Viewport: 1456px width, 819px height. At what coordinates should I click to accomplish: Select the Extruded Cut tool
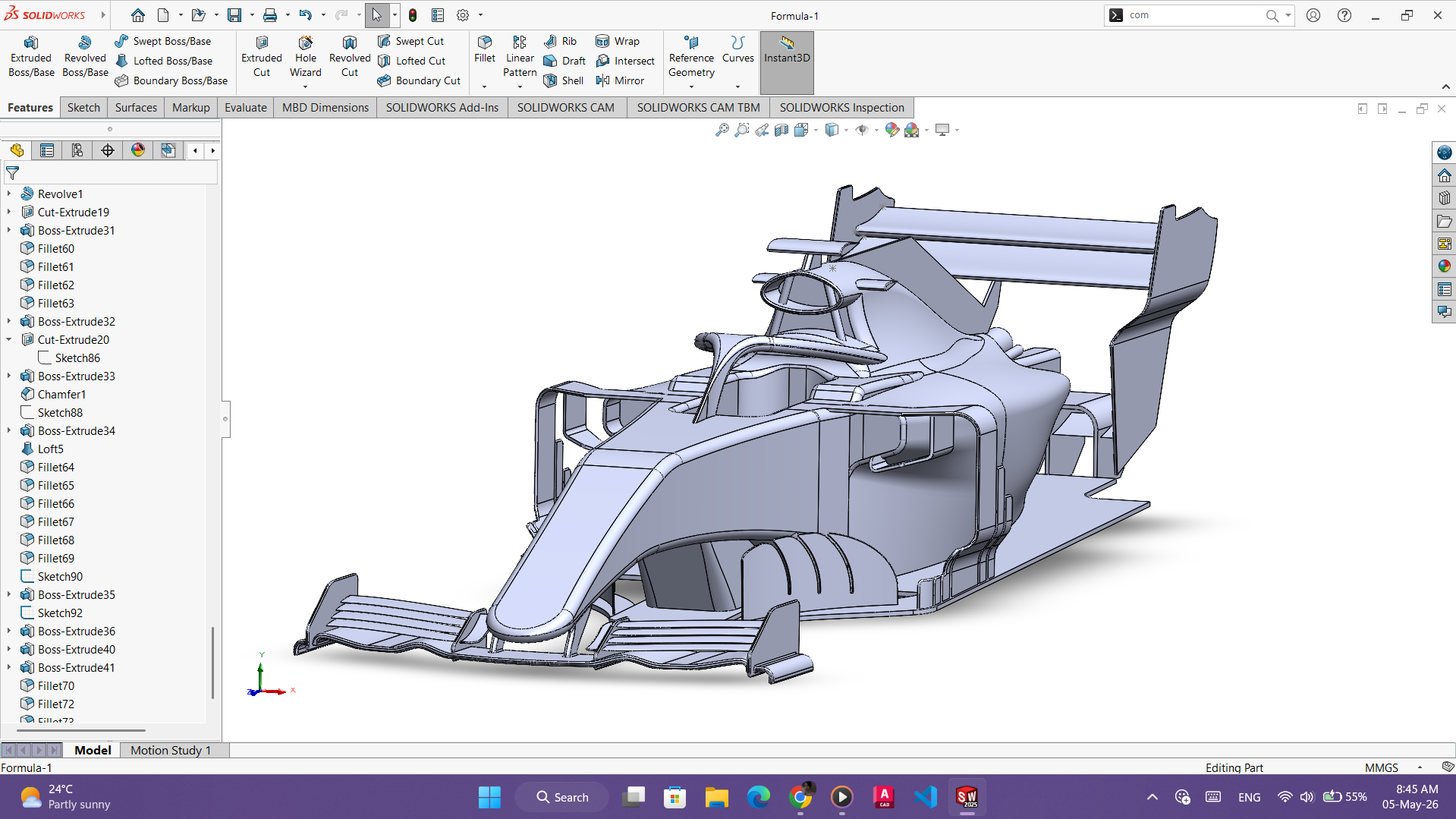click(262, 57)
